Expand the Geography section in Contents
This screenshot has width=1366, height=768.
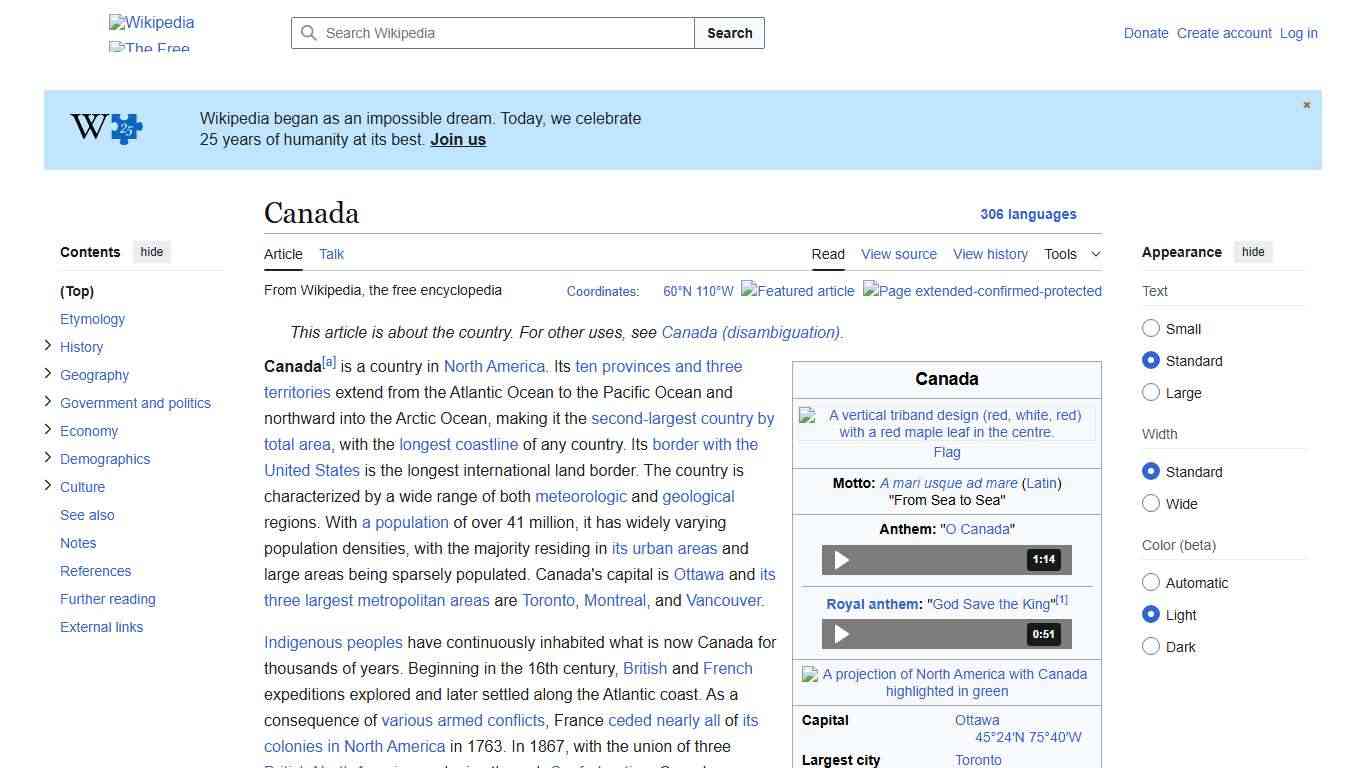pos(47,374)
